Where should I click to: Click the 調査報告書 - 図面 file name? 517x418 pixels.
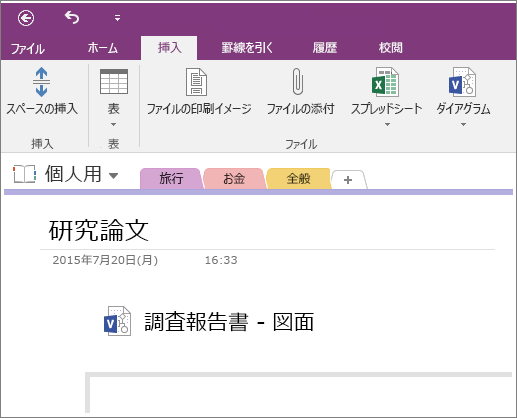[x=229, y=322]
